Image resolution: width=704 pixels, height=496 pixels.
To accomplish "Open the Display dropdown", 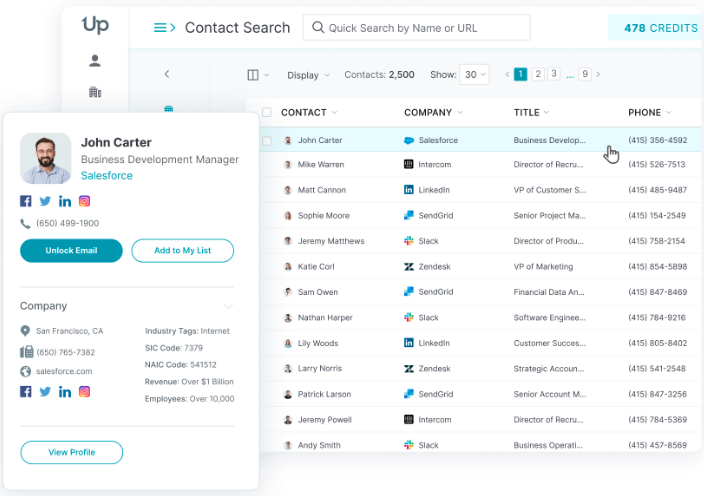I will pos(308,75).
